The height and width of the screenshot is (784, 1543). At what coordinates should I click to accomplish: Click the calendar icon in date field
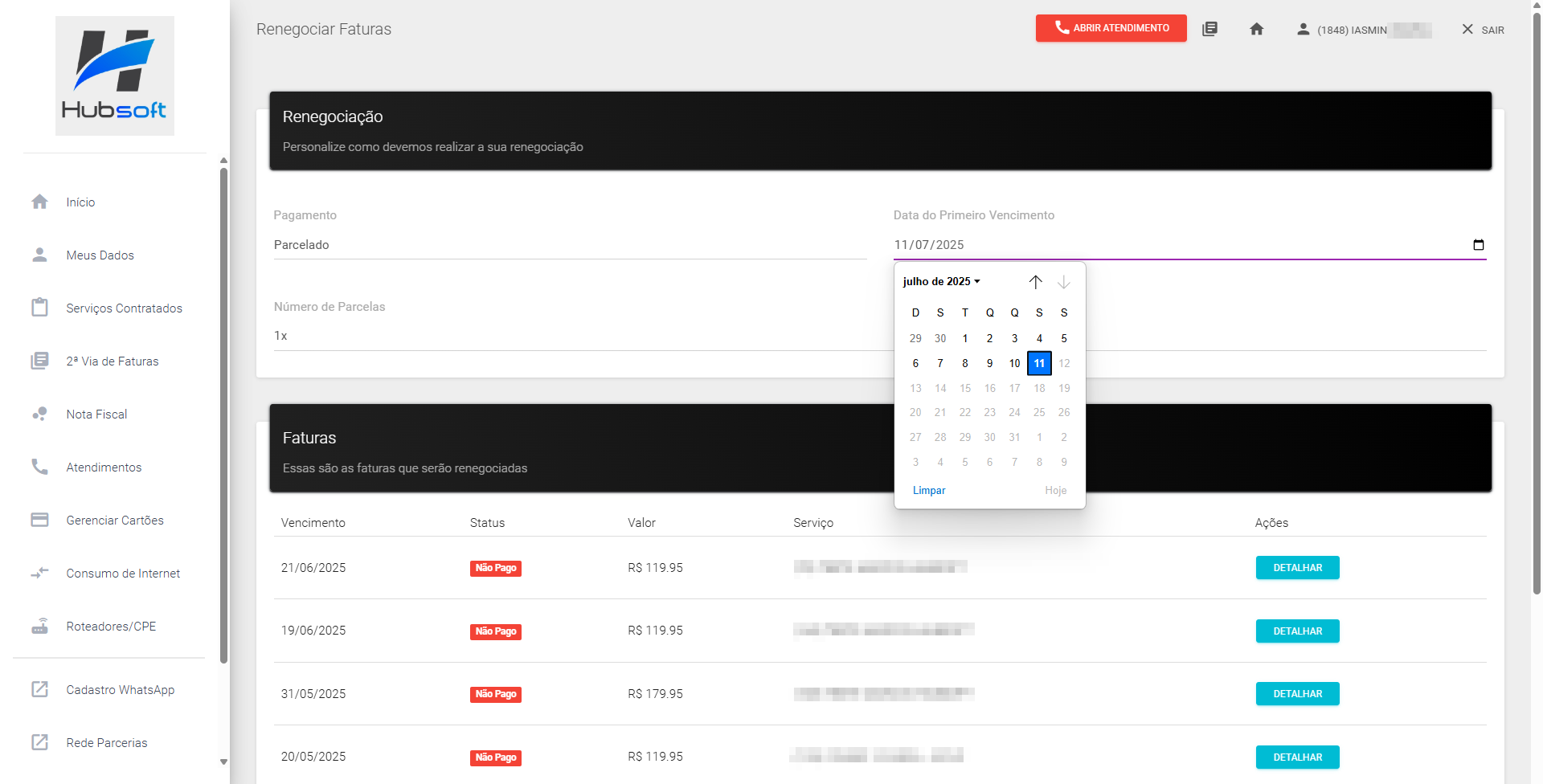click(x=1478, y=245)
